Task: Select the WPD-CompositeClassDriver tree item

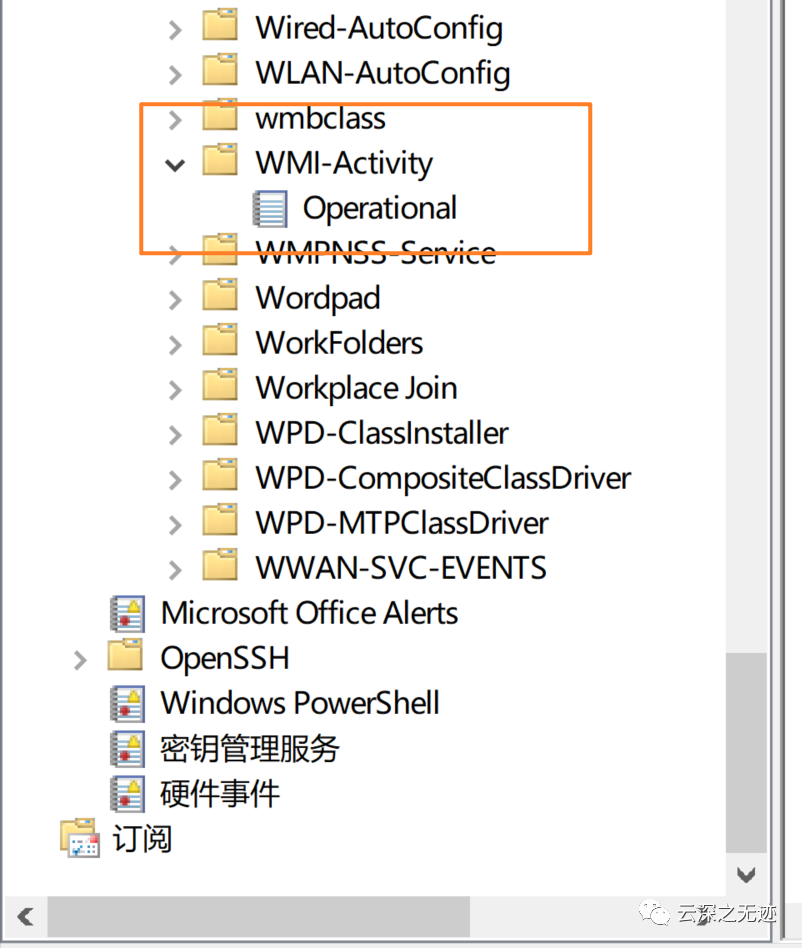Action: point(443,478)
